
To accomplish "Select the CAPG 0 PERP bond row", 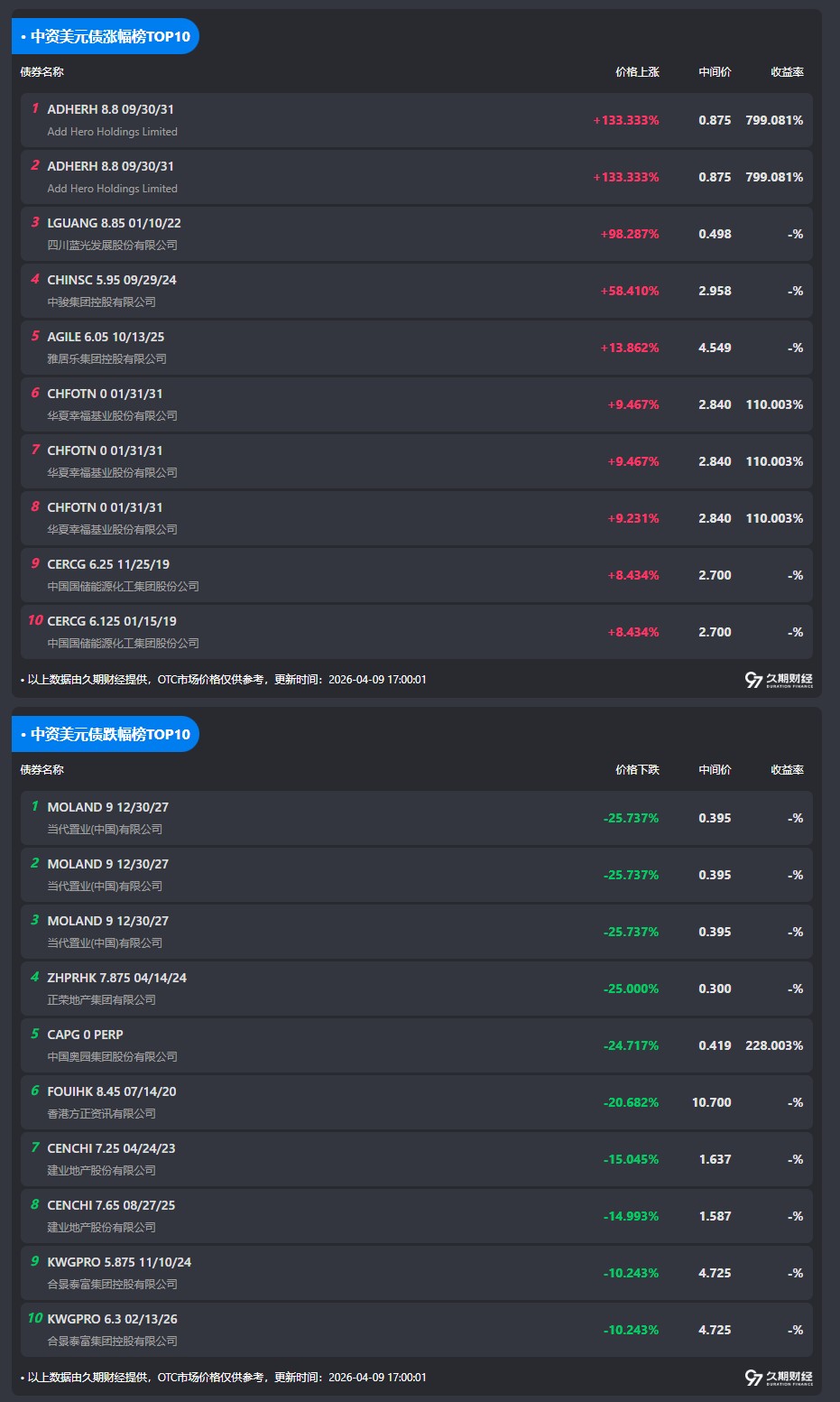I will click(x=416, y=1045).
